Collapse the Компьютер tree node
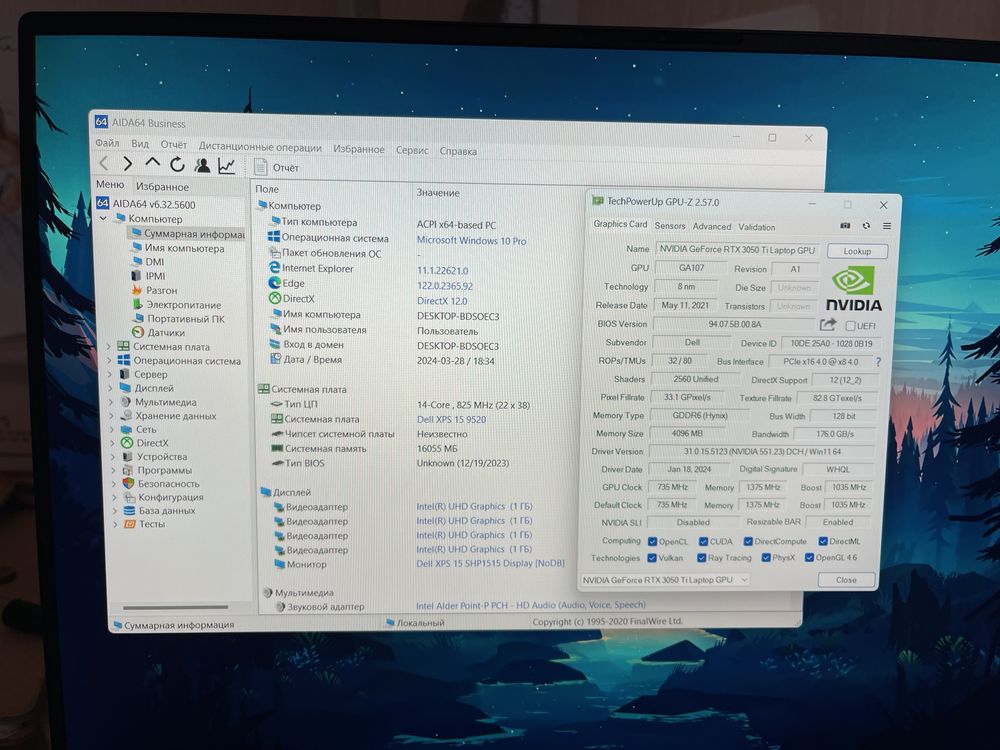The height and width of the screenshot is (750, 1000). coord(103,218)
